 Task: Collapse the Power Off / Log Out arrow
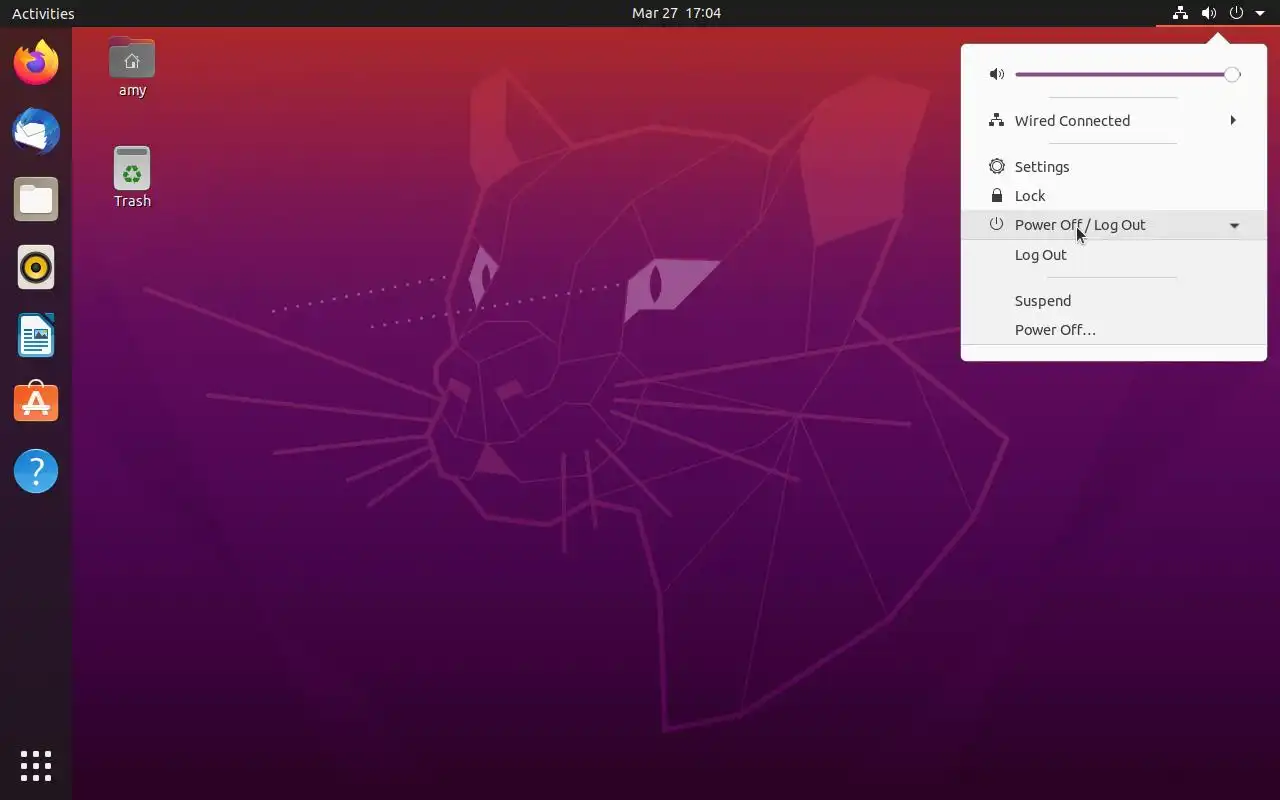(x=1234, y=226)
